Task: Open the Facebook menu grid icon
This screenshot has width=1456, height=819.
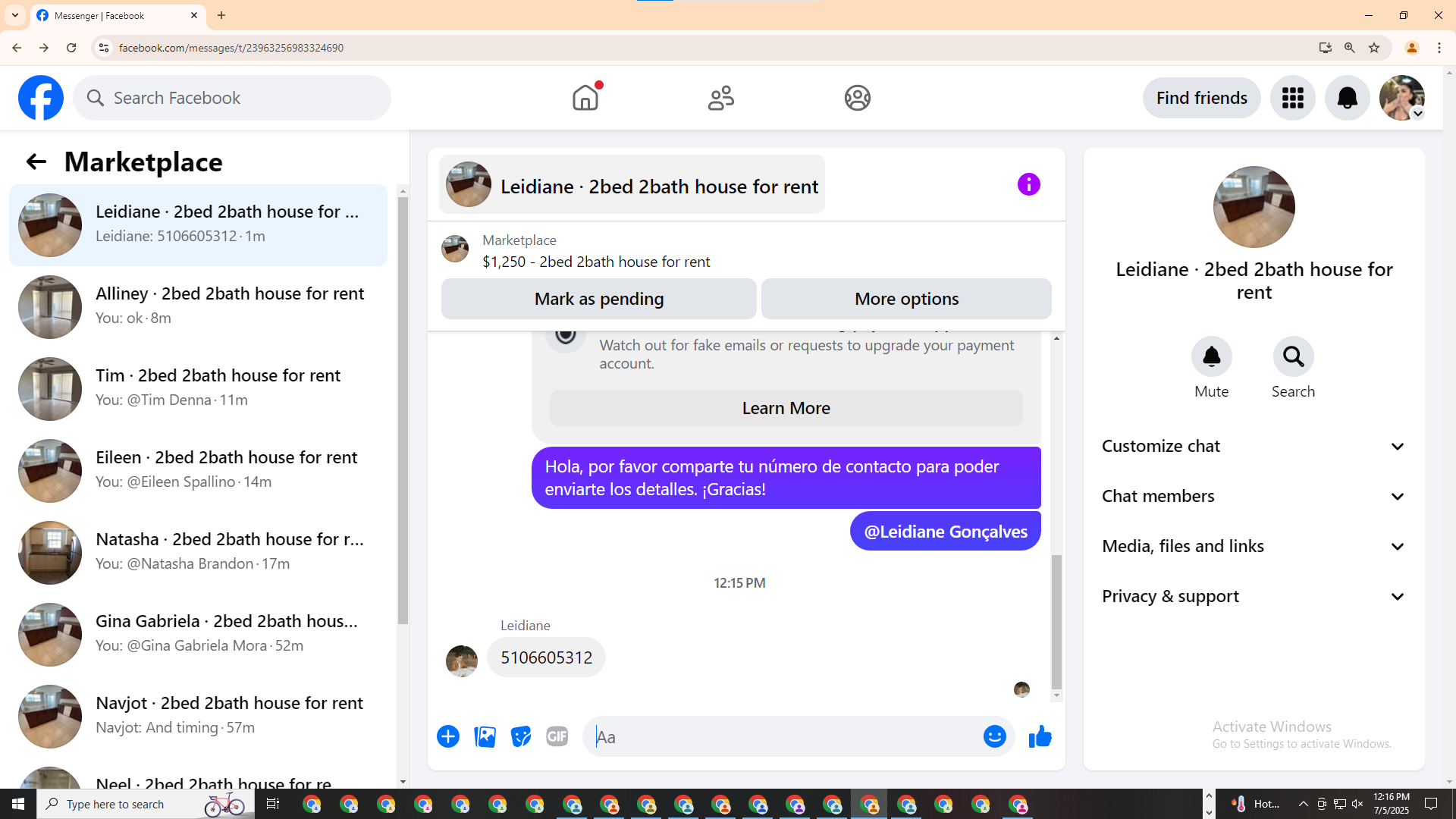Action: click(1292, 98)
